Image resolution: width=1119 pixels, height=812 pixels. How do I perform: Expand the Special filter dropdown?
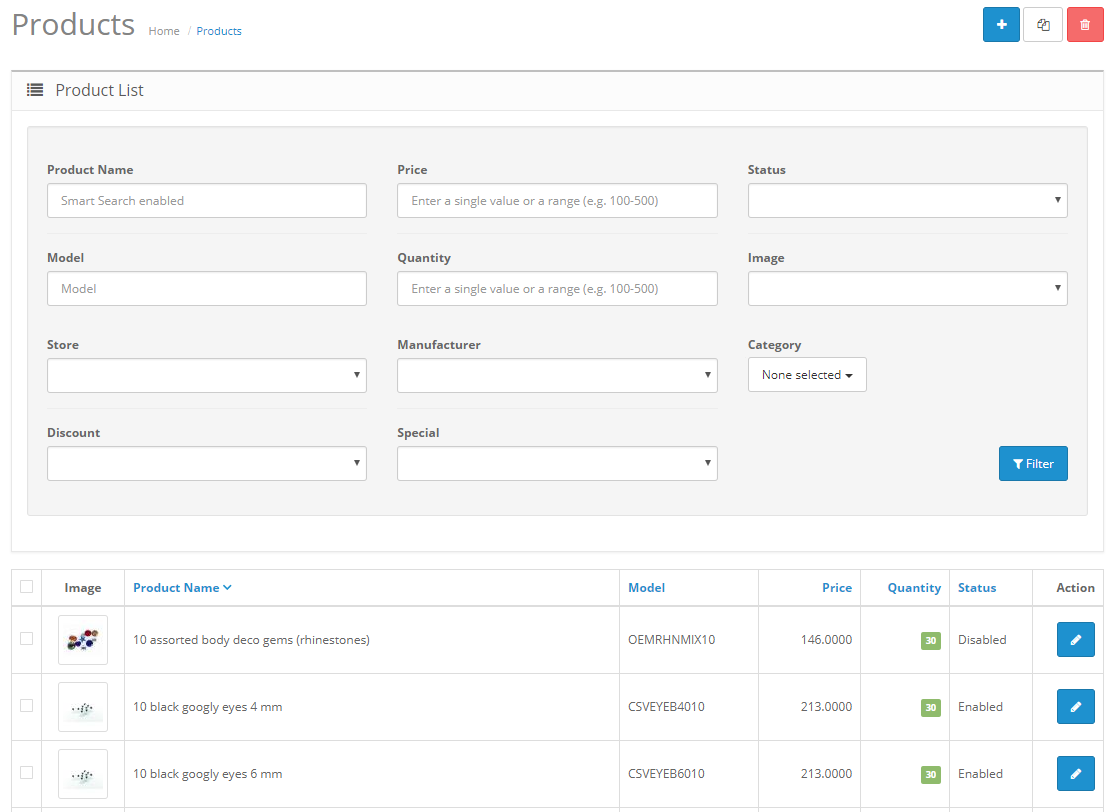(x=557, y=463)
